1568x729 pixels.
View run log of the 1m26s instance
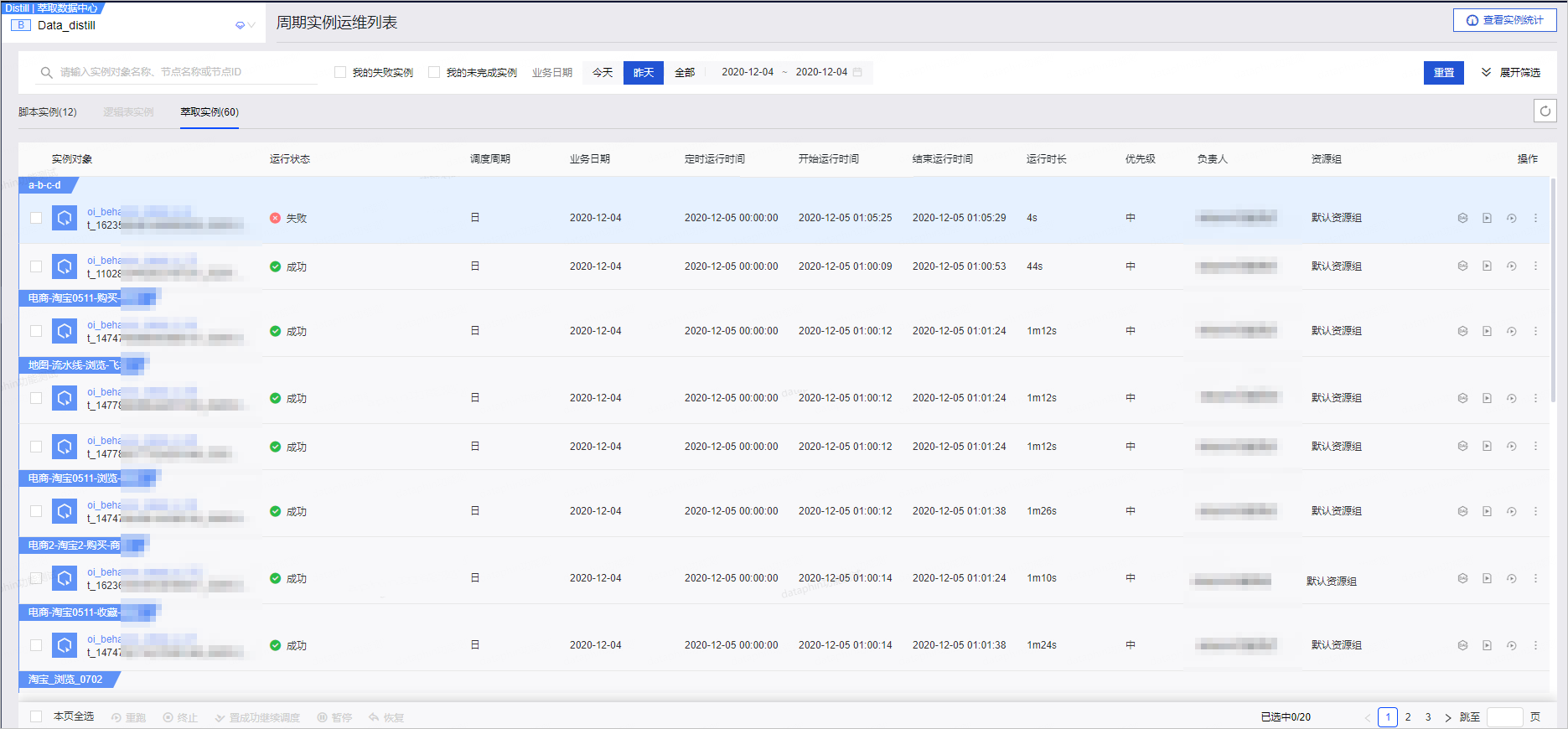[x=1487, y=511]
